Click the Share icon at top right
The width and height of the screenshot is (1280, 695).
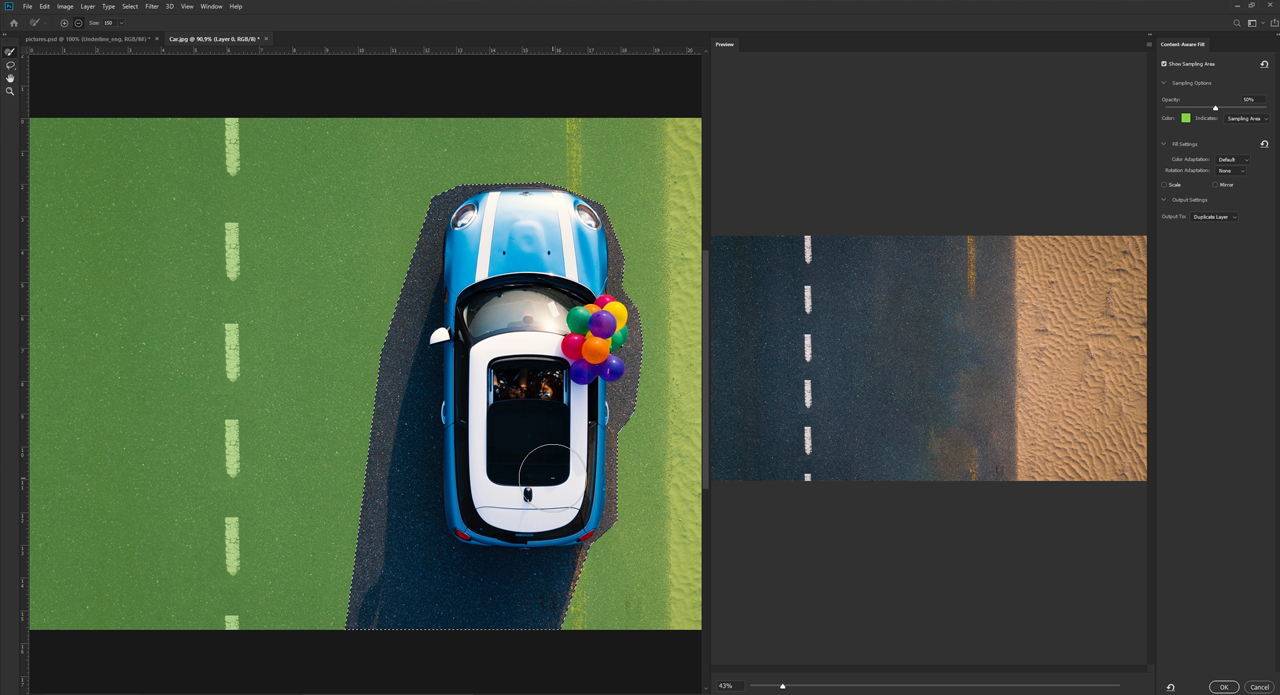[x=1274, y=22]
